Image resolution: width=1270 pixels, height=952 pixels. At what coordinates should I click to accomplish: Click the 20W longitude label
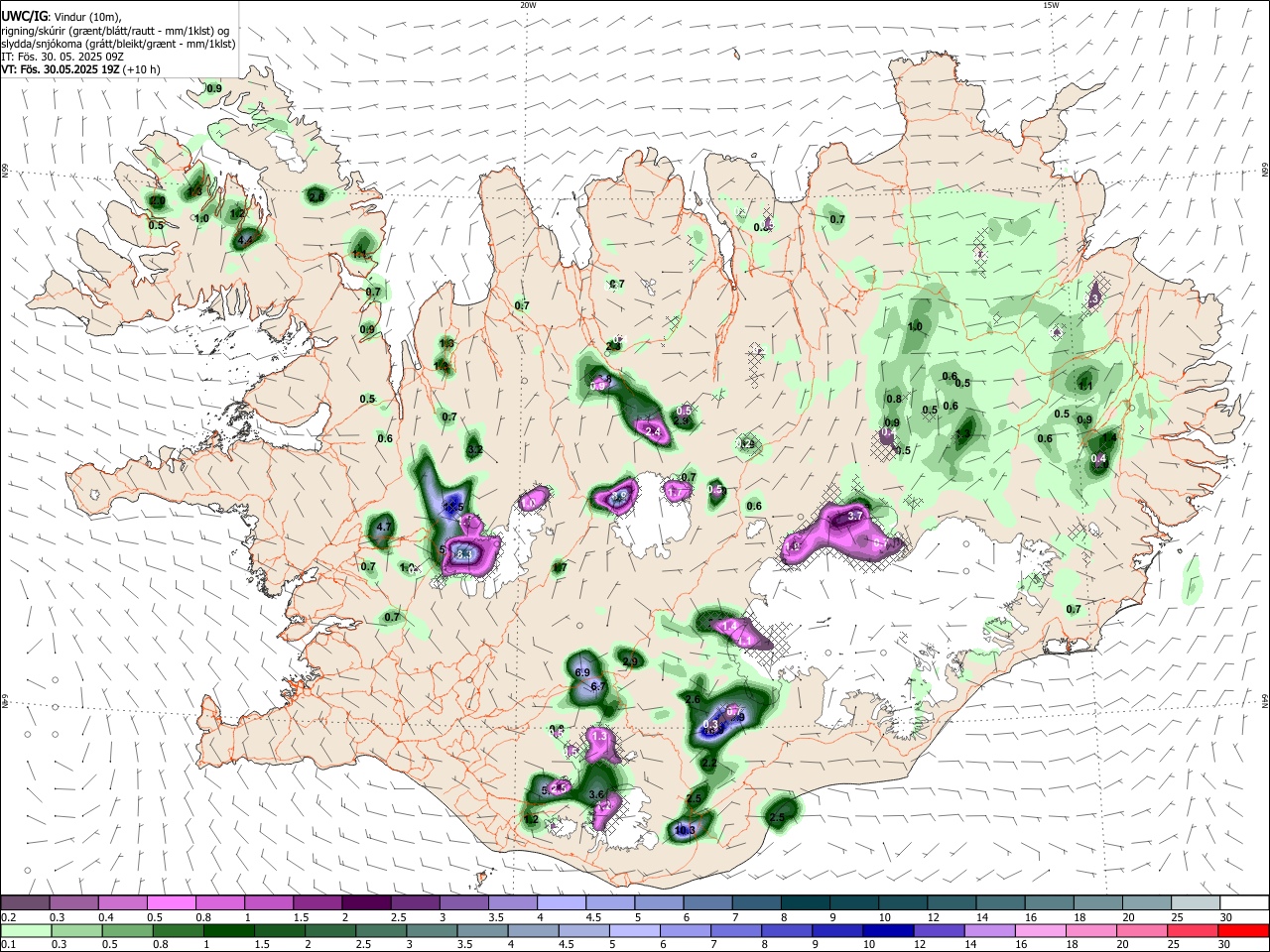528,5
